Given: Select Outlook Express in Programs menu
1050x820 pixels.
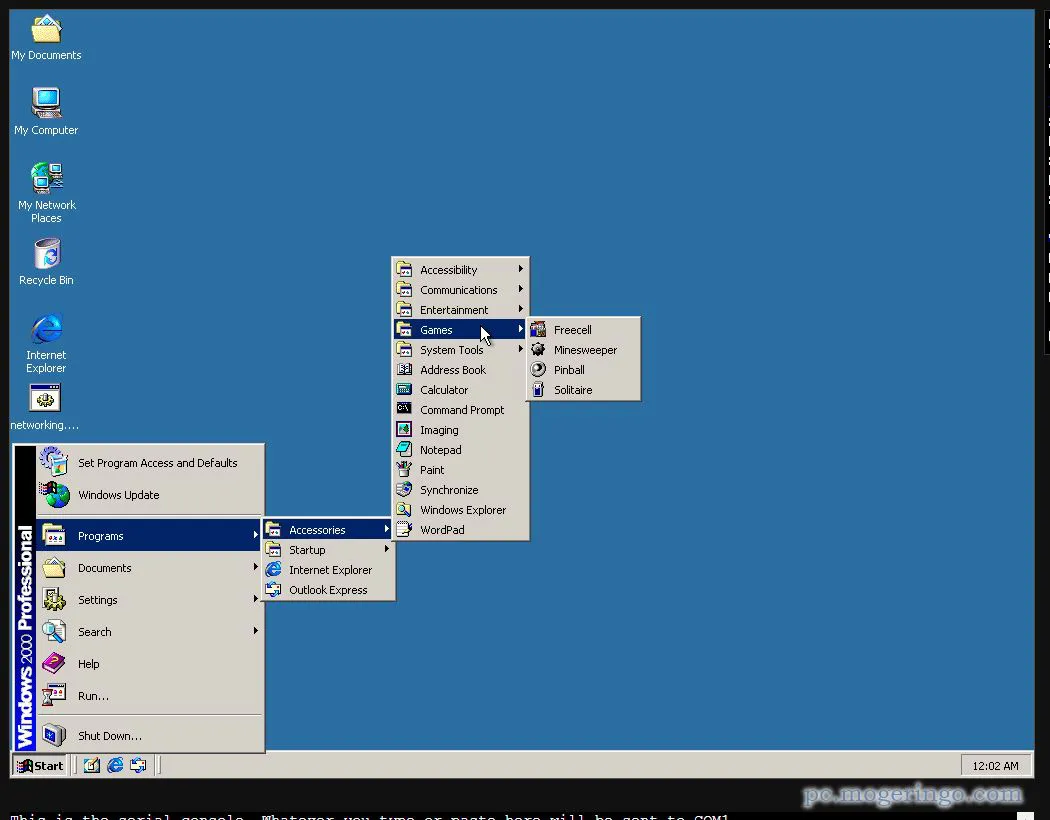Looking at the screenshot, I should tap(327, 590).
